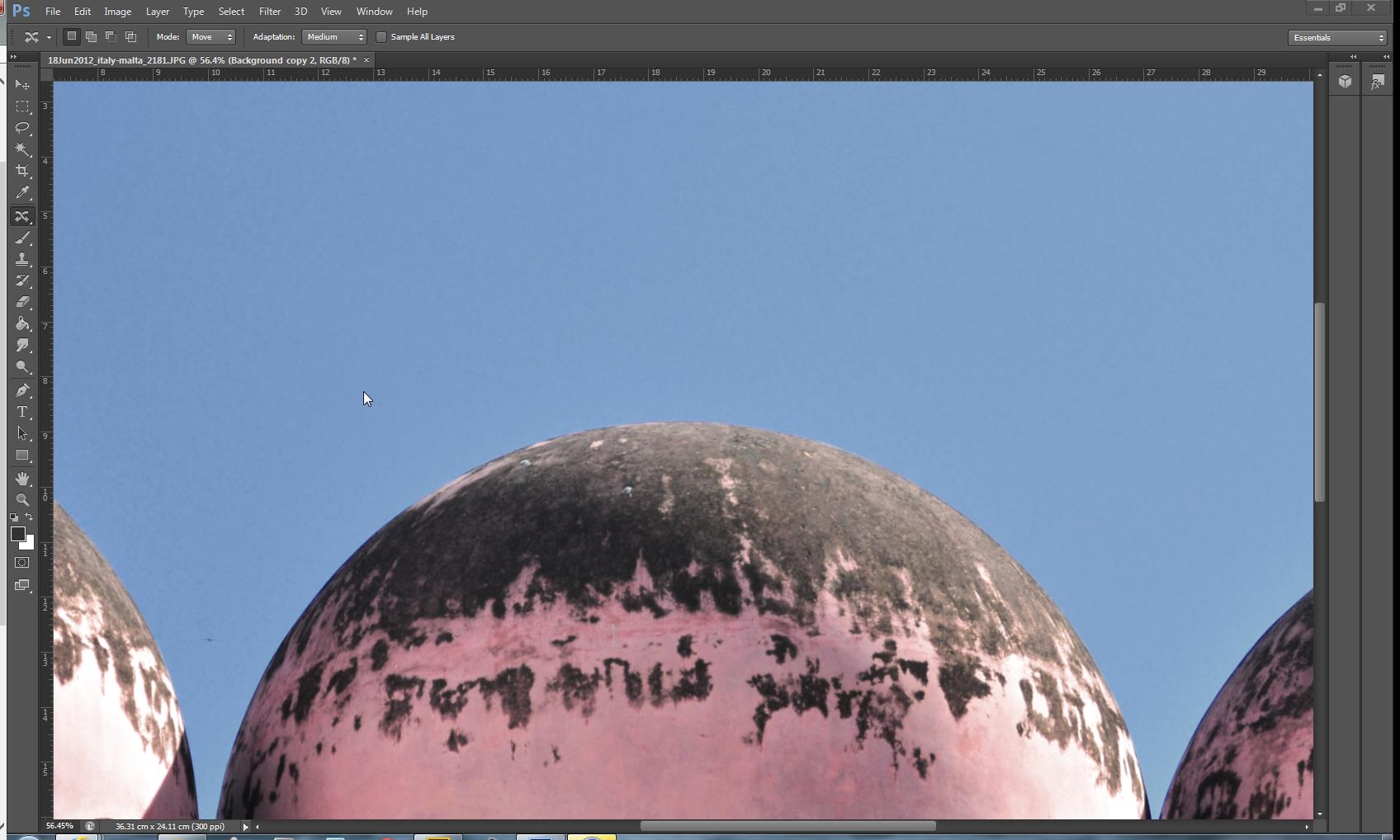Open the status bar info flyout arrow

[245, 826]
